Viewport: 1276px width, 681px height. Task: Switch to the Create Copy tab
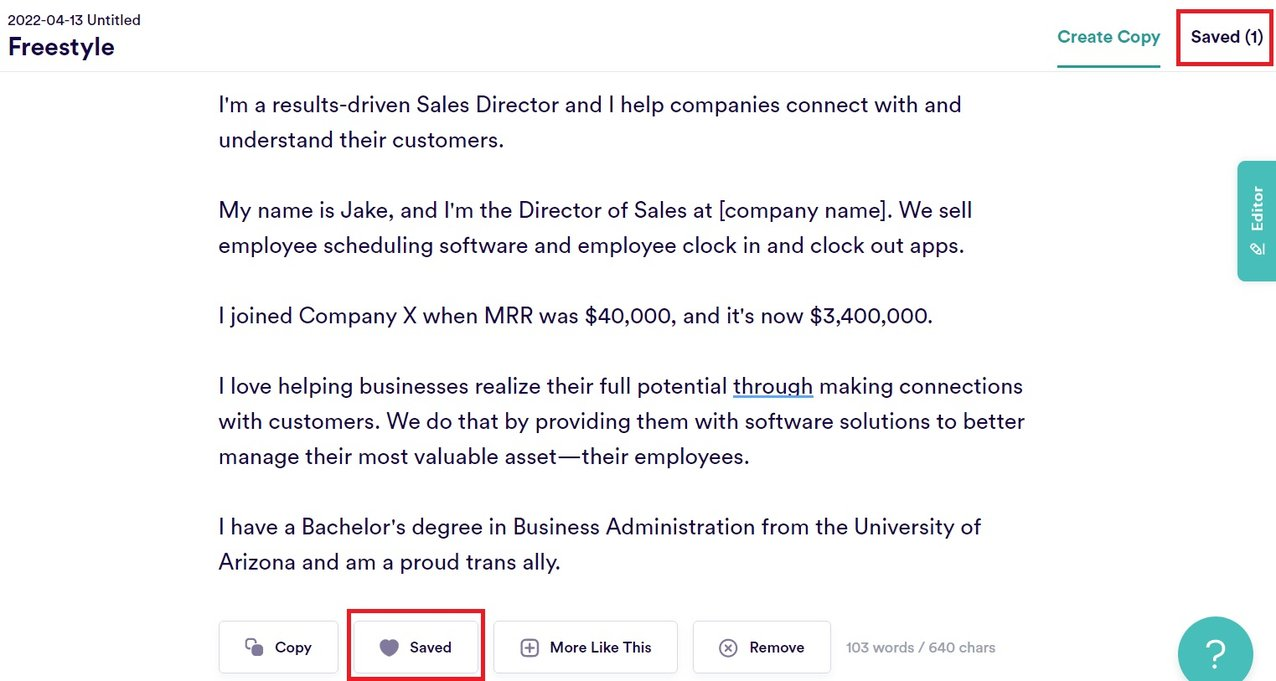1108,37
